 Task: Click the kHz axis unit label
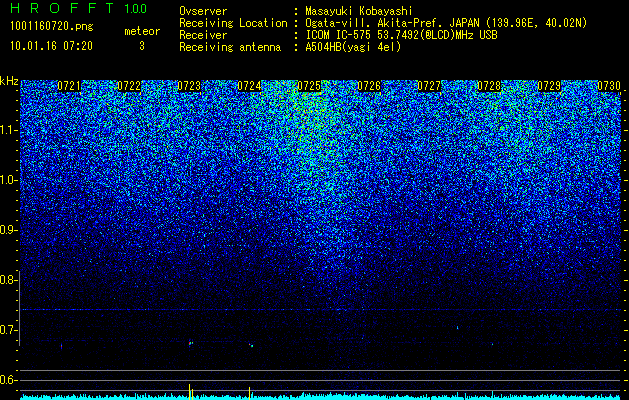point(9,81)
